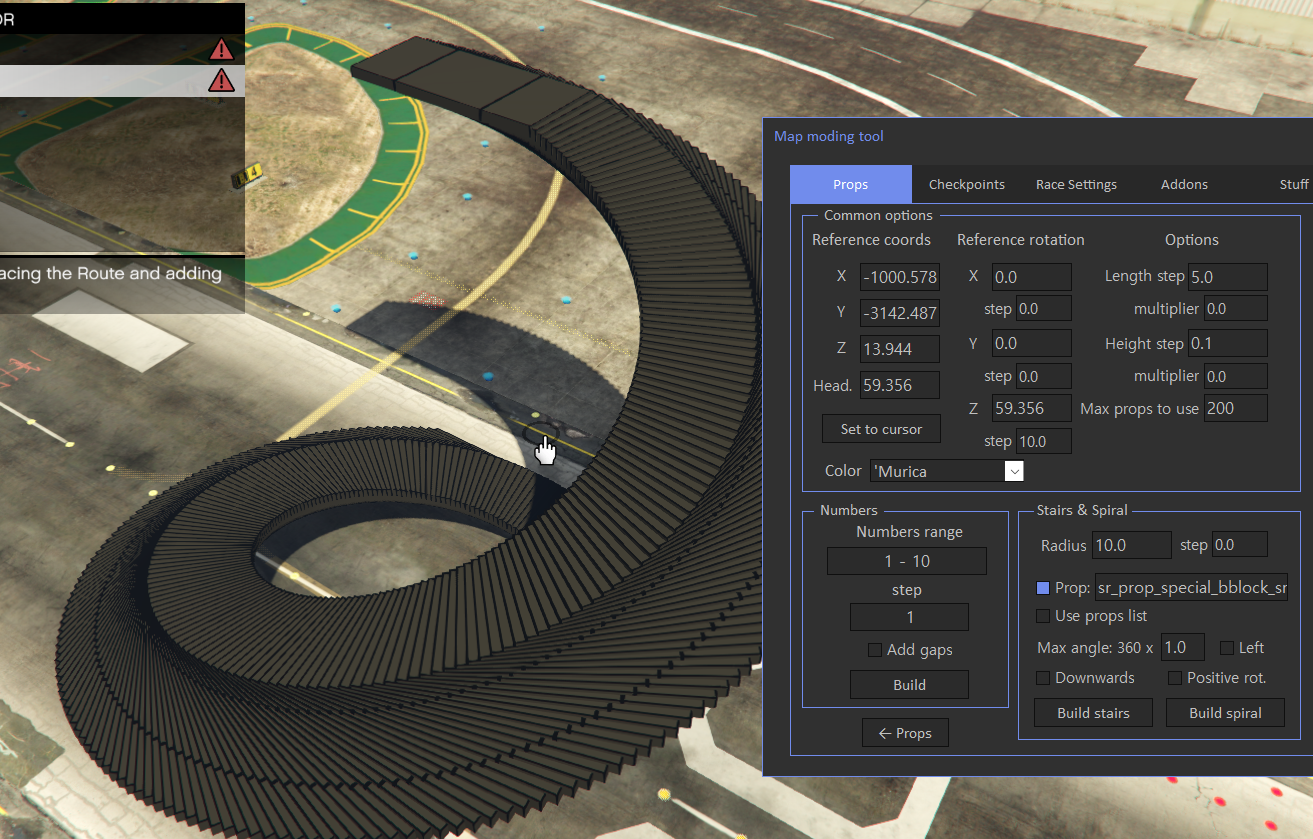Screen dimensions: 1313x839
Task: Click the rotation Z step field showing 10.0
Action: (1044, 441)
